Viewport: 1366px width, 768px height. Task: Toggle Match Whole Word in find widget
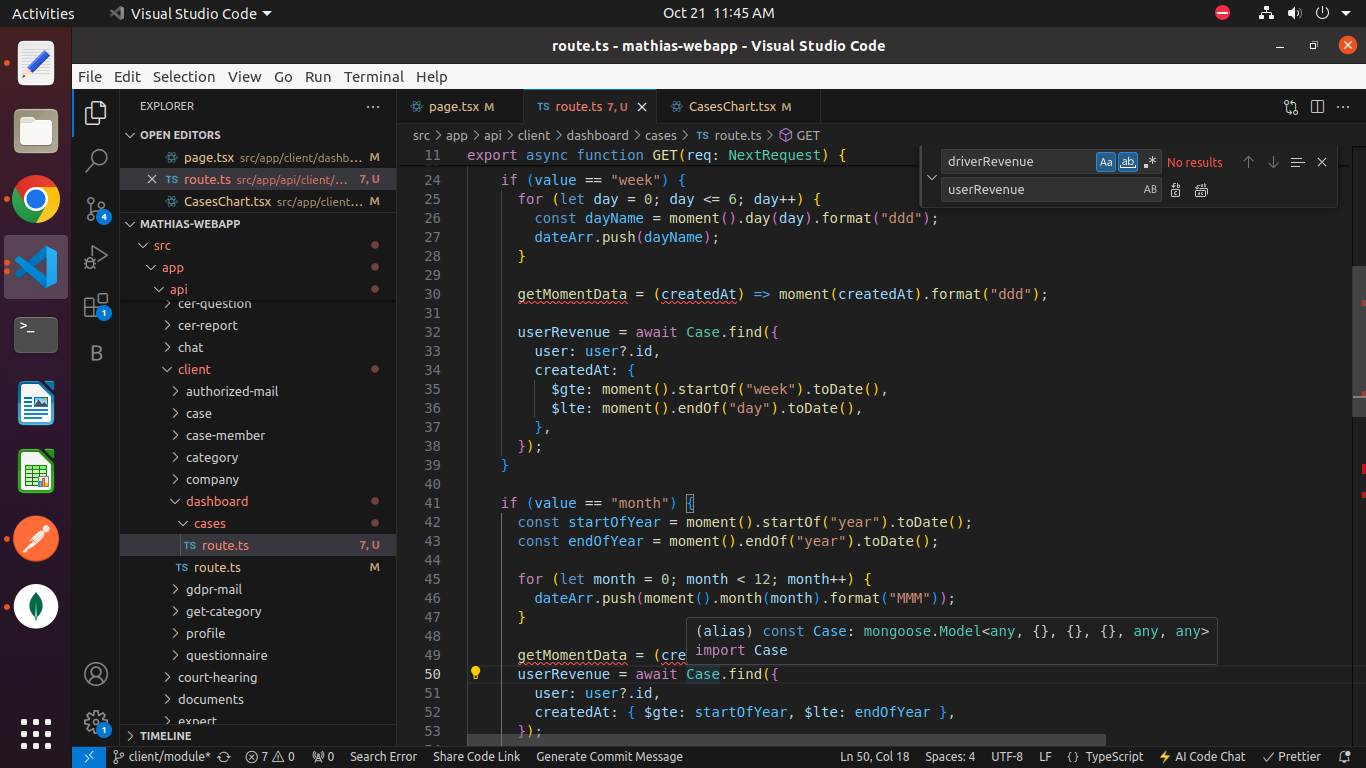[x=1128, y=162]
